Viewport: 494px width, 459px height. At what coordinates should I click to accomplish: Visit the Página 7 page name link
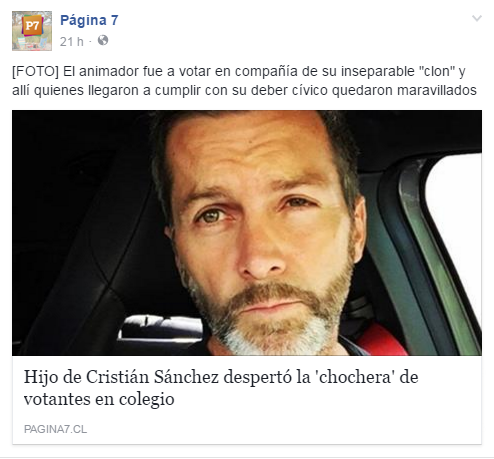point(89,20)
